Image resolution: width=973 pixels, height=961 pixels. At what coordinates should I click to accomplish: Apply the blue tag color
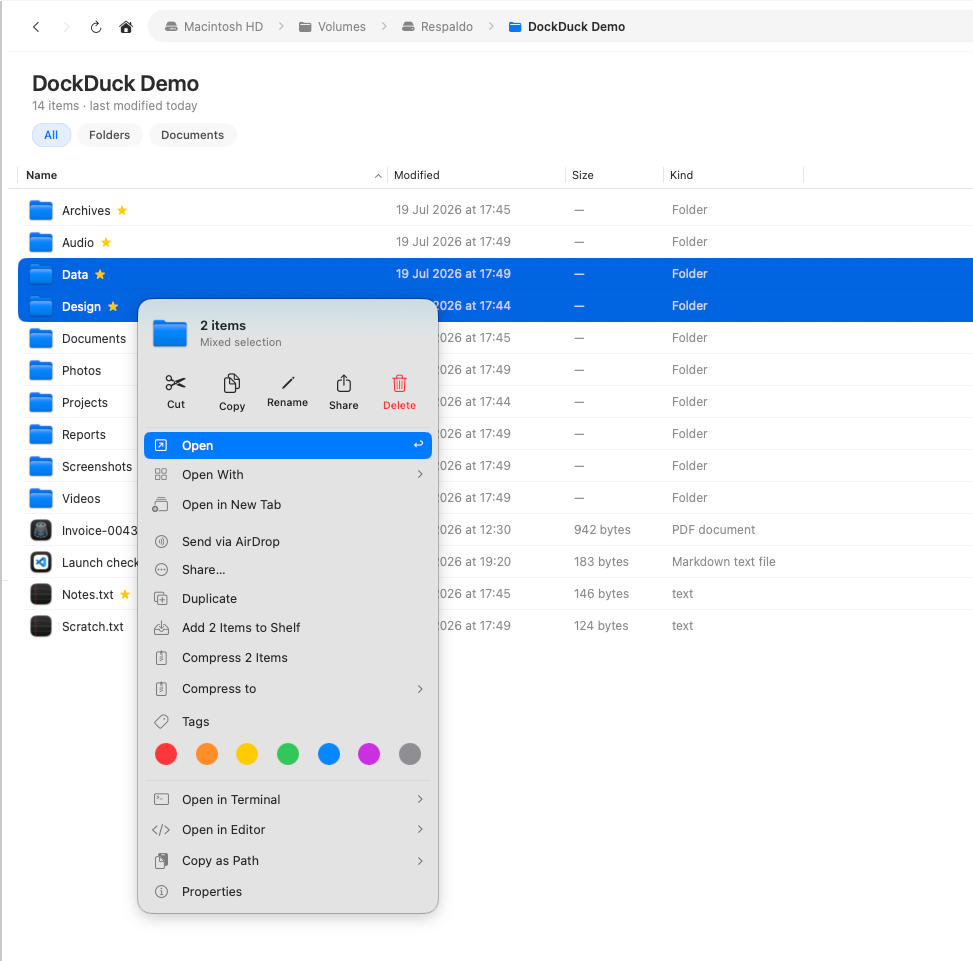click(x=329, y=754)
